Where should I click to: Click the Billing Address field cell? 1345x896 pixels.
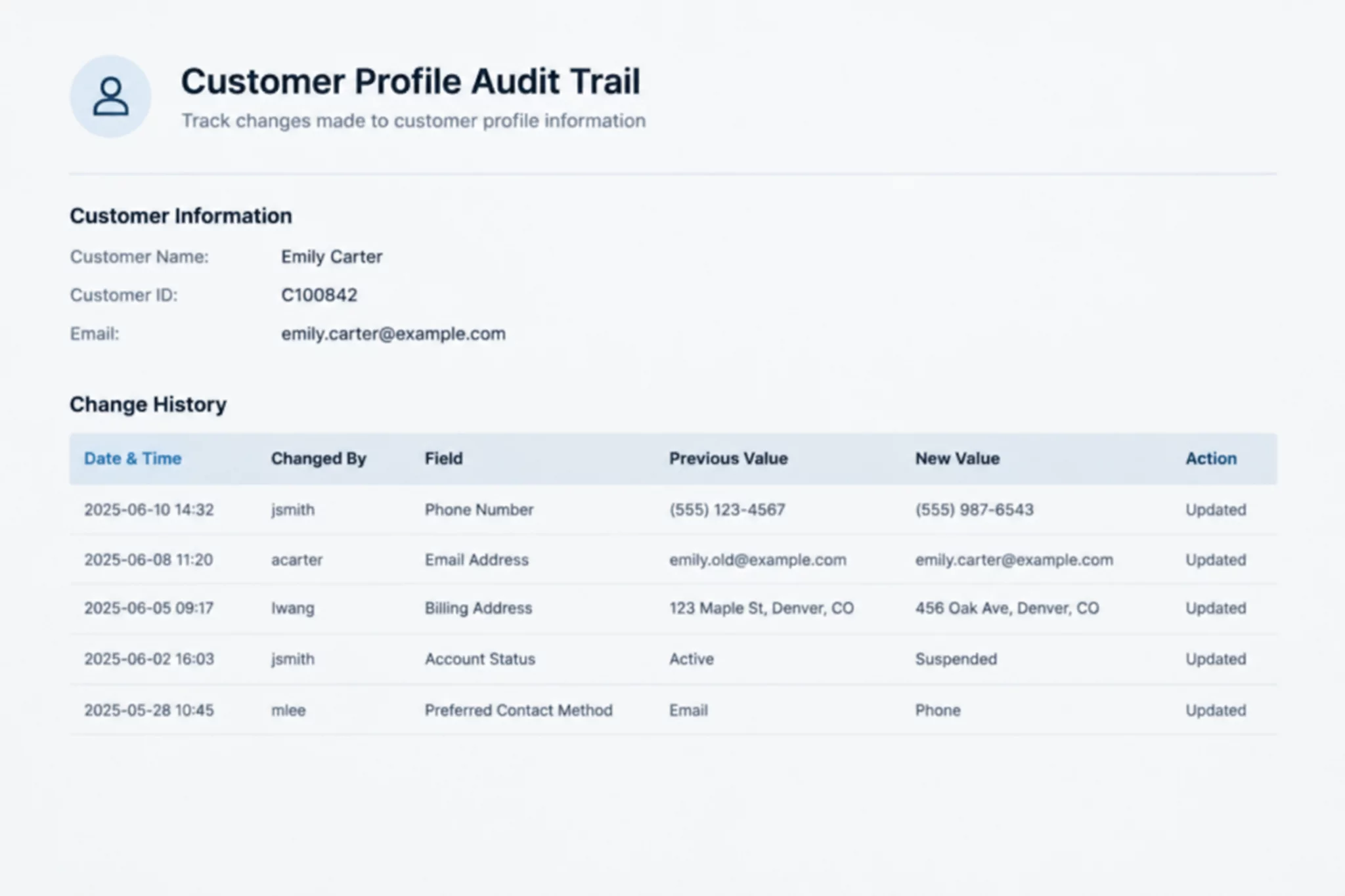coord(479,608)
